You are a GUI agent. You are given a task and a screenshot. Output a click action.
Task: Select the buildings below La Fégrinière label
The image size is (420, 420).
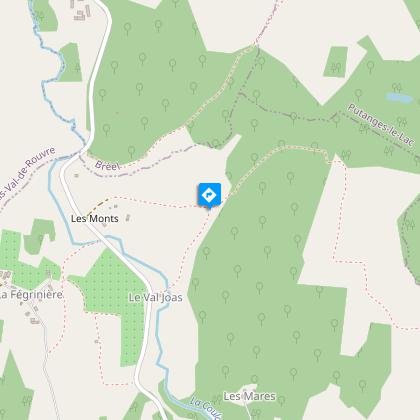click(33, 317)
